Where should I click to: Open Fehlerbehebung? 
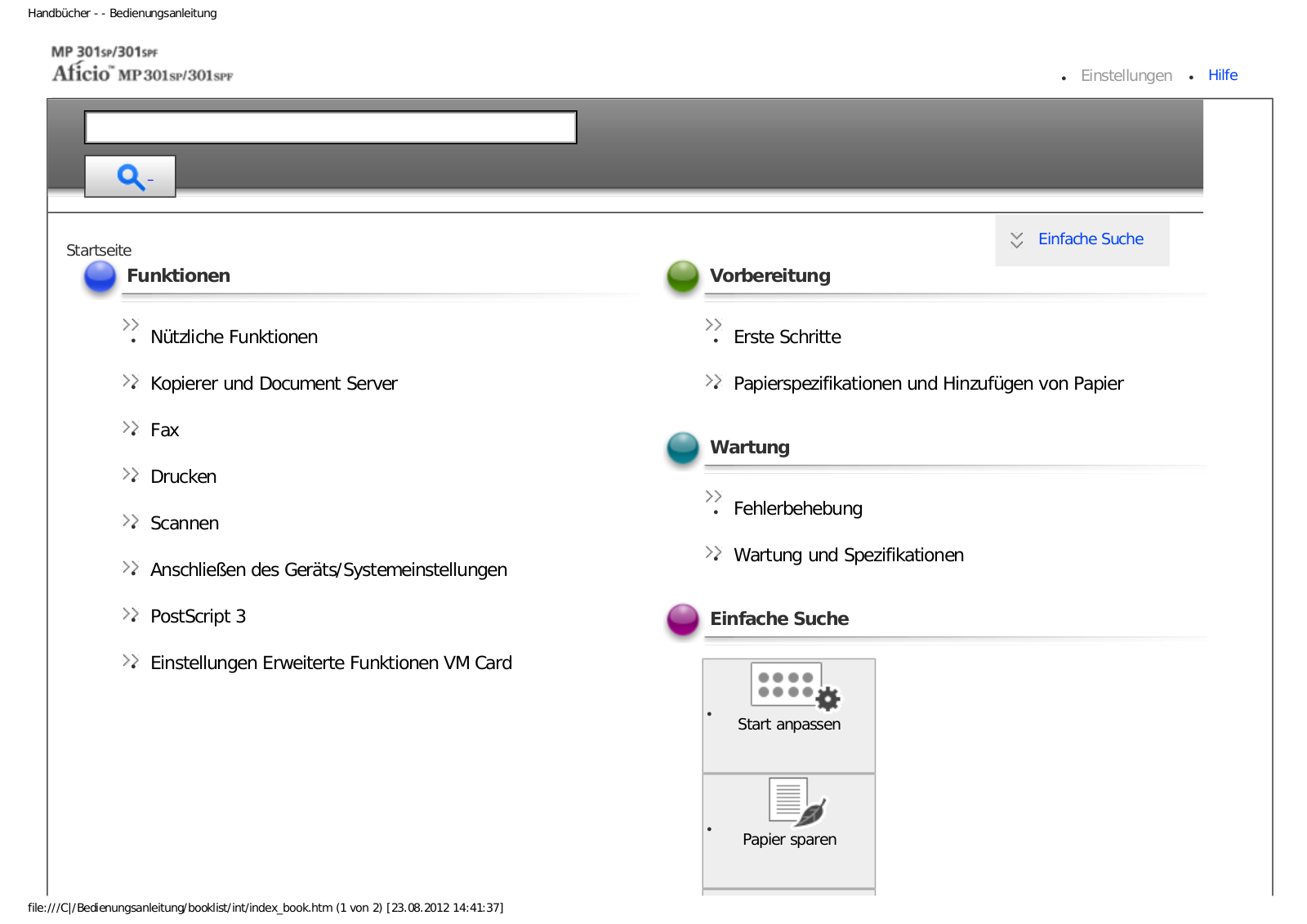(x=798, y=508)
